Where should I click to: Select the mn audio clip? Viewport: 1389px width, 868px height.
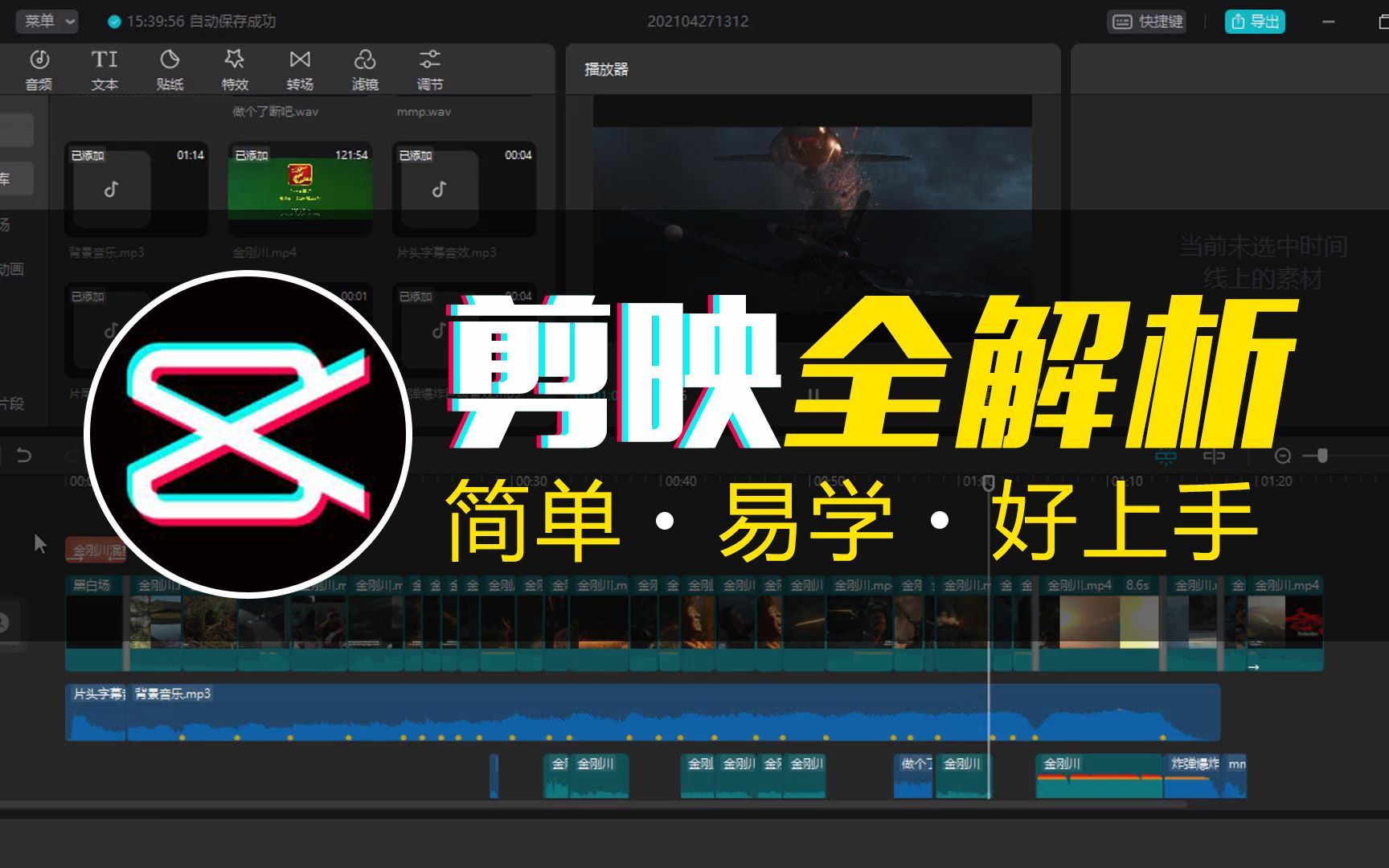[1235, 776]
